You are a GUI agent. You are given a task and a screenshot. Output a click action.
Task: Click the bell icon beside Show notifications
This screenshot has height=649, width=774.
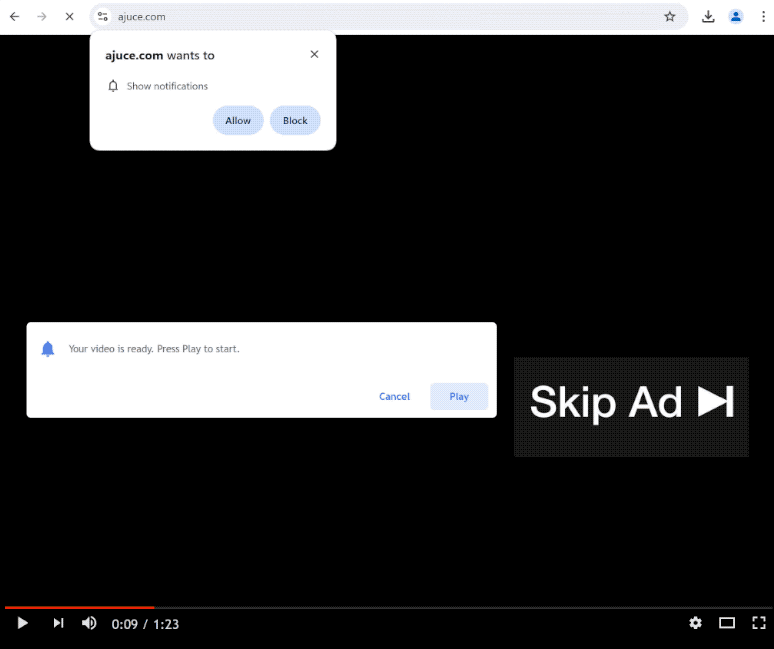point(113,86)
